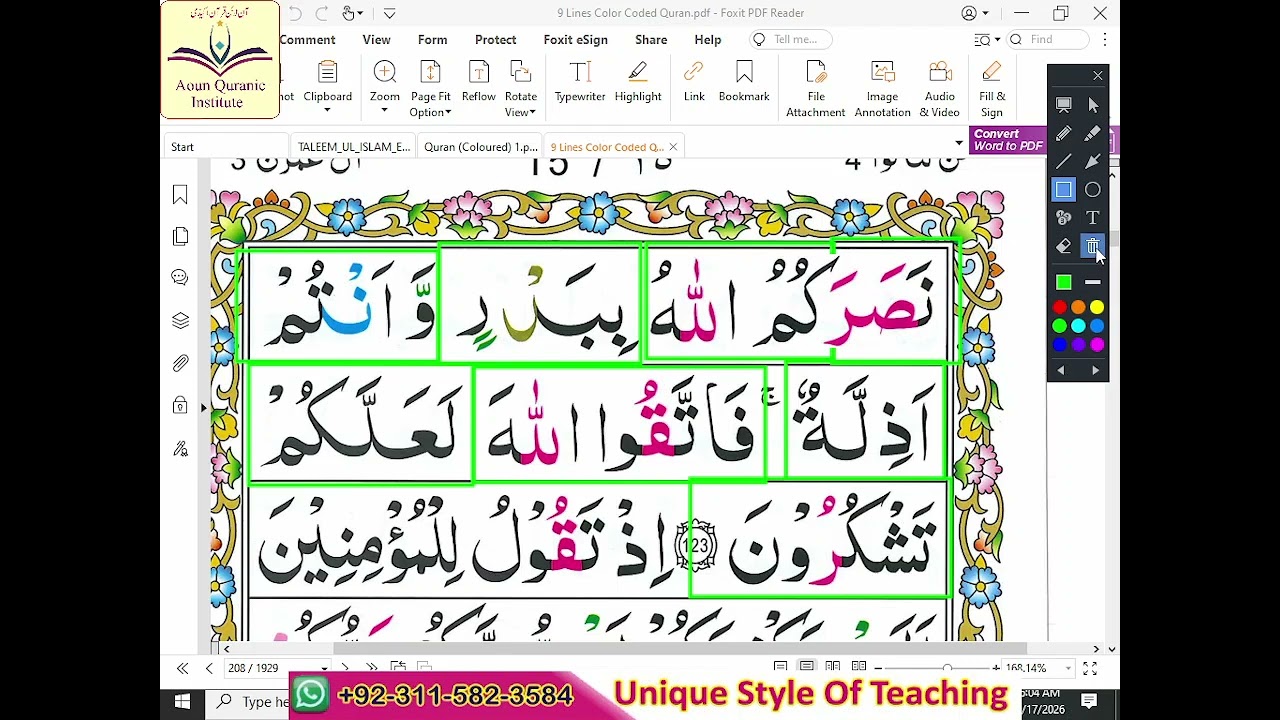Viewport: 1280px width, 720px height.
Task: Open the whiteboard screen icon
Action: pyautogui.click(x=1064, y=105)
